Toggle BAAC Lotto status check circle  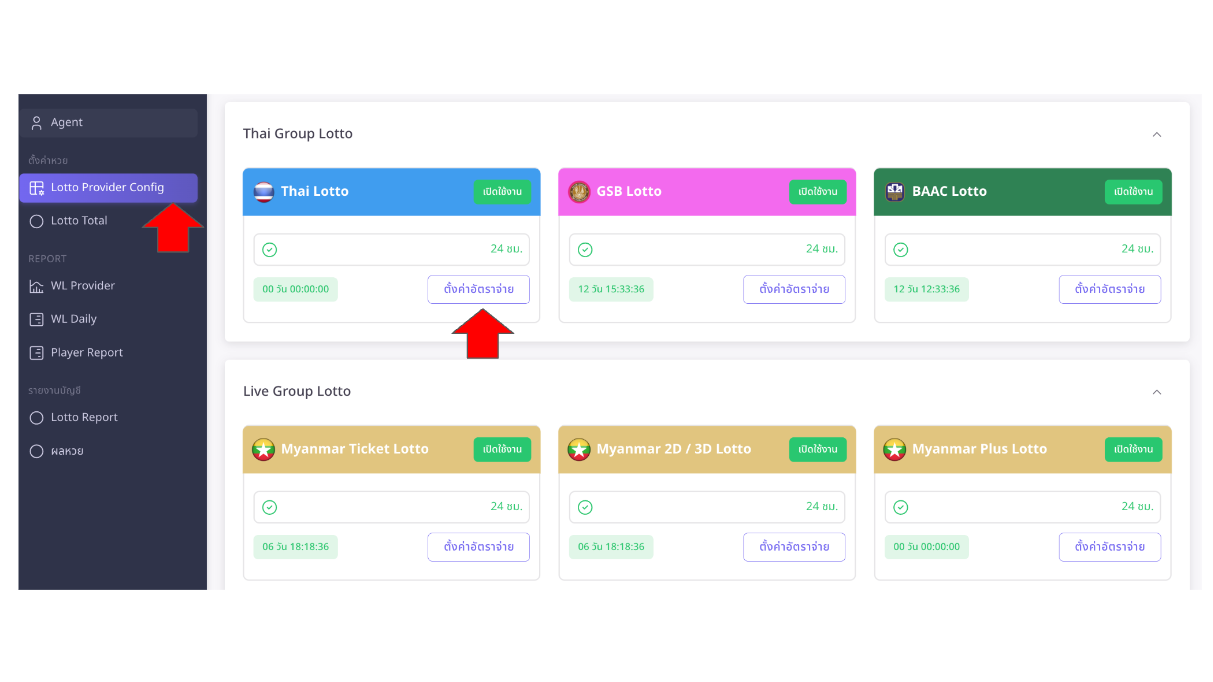pyautogui.click(x=900, y=249)
